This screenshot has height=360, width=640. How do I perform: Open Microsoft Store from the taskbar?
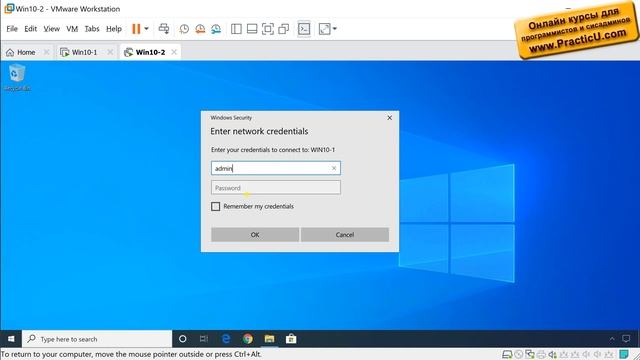[x=291, y=339]
